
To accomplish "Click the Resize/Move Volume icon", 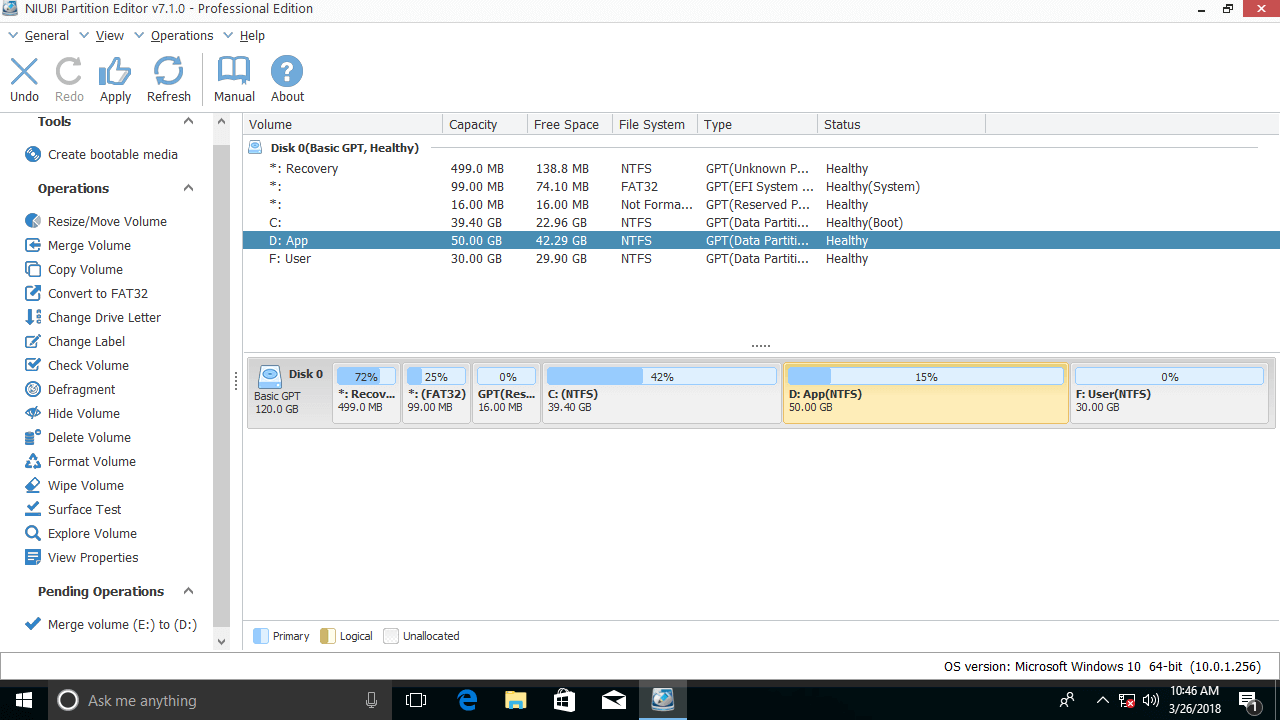I will [33, 221].
